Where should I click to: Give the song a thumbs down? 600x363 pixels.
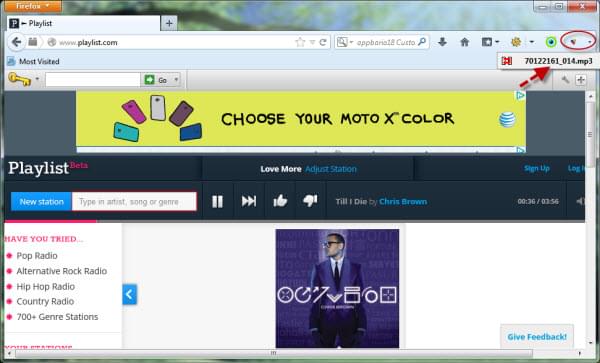310,201
